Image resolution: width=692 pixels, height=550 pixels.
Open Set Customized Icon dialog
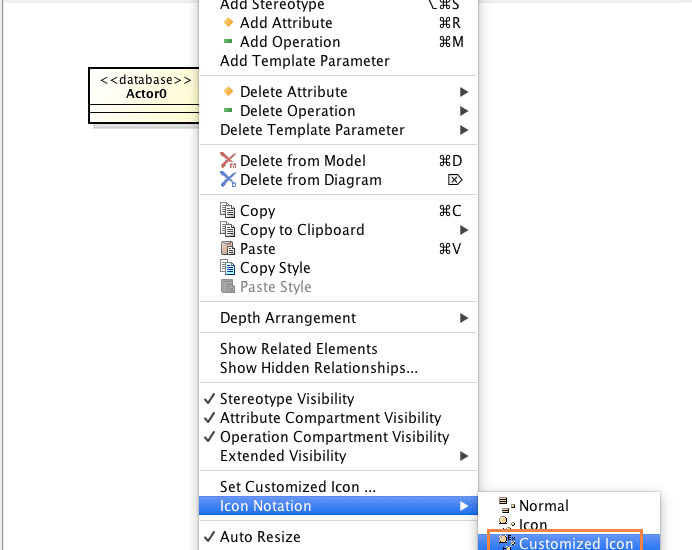point(298,487)
